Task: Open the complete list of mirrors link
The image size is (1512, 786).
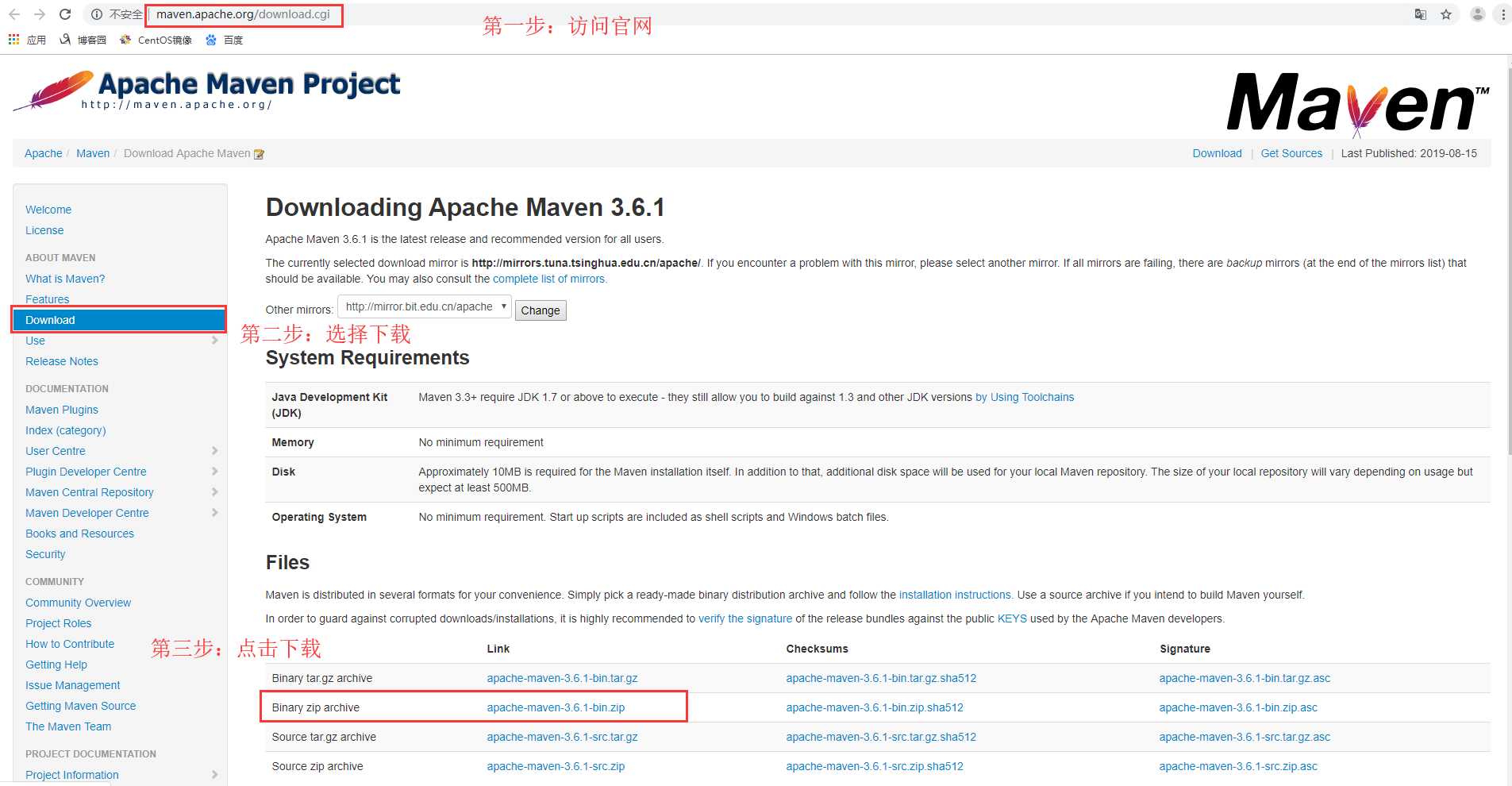Action: [548, 279]
